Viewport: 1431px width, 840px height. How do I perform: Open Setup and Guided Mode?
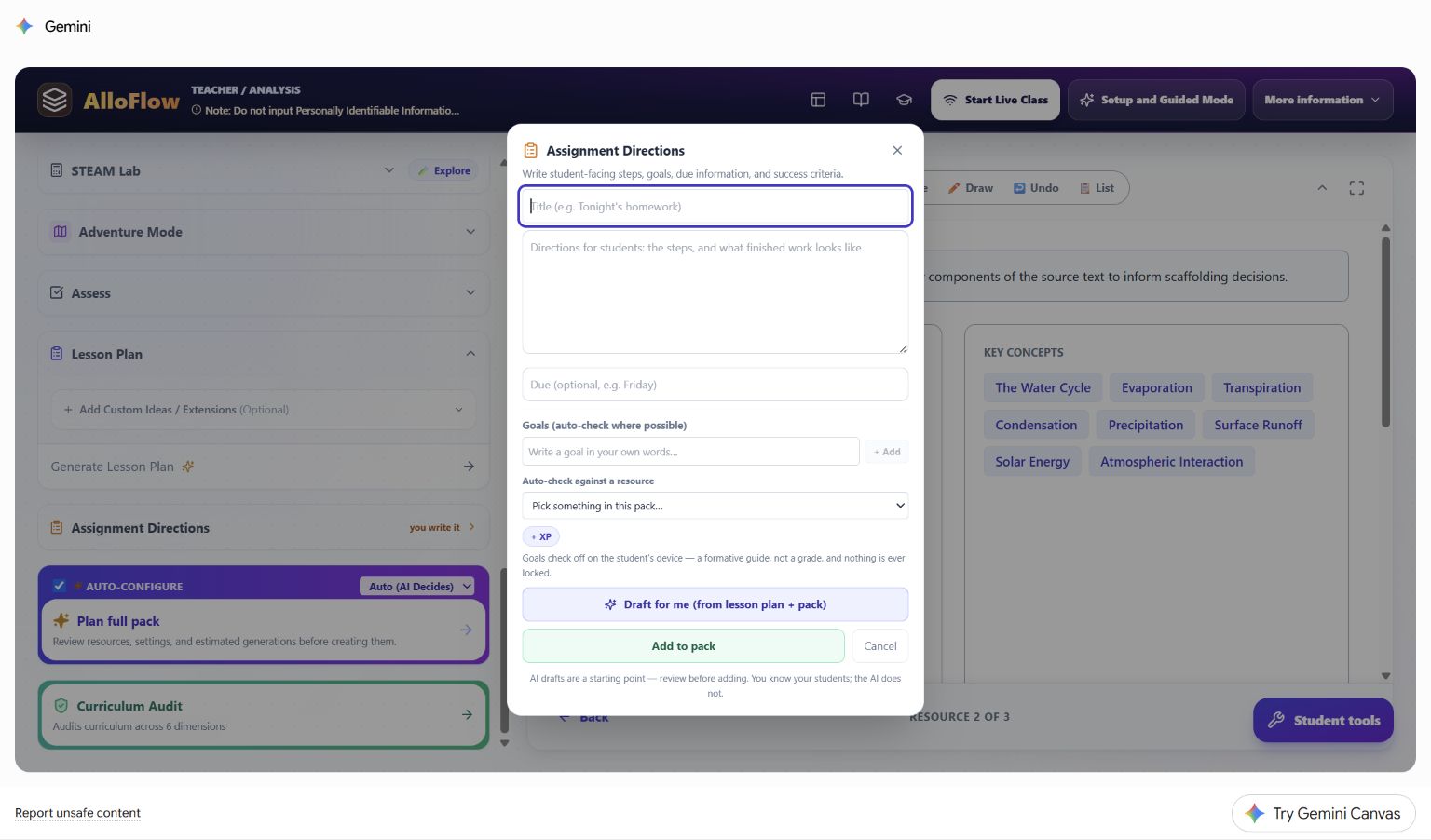tap(1155, 100)
